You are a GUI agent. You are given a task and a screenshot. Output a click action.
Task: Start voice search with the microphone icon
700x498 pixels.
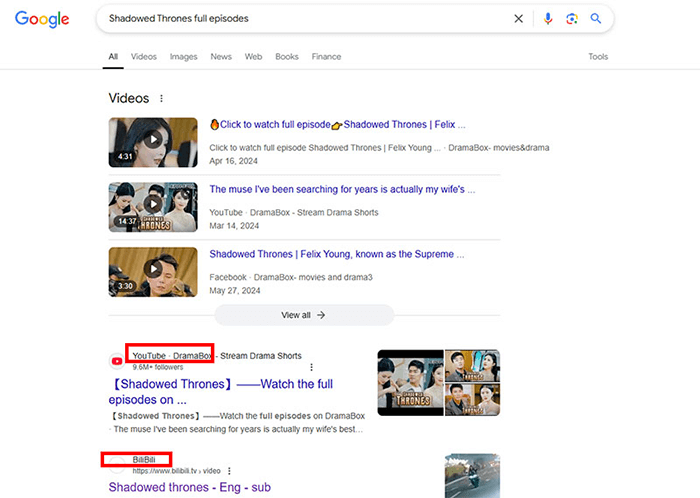(548, 19)
